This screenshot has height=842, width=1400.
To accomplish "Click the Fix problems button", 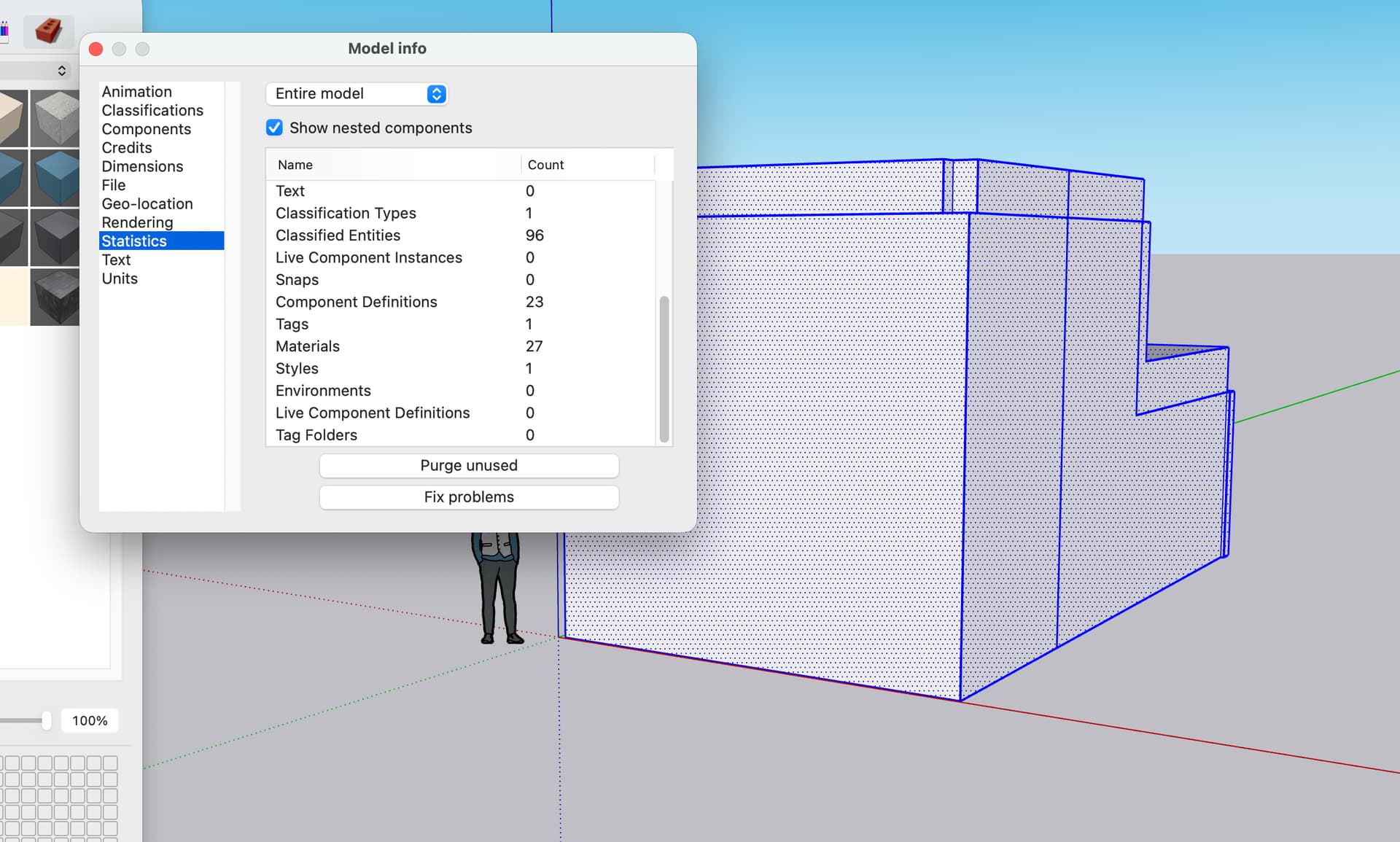I will click(469, 497).
